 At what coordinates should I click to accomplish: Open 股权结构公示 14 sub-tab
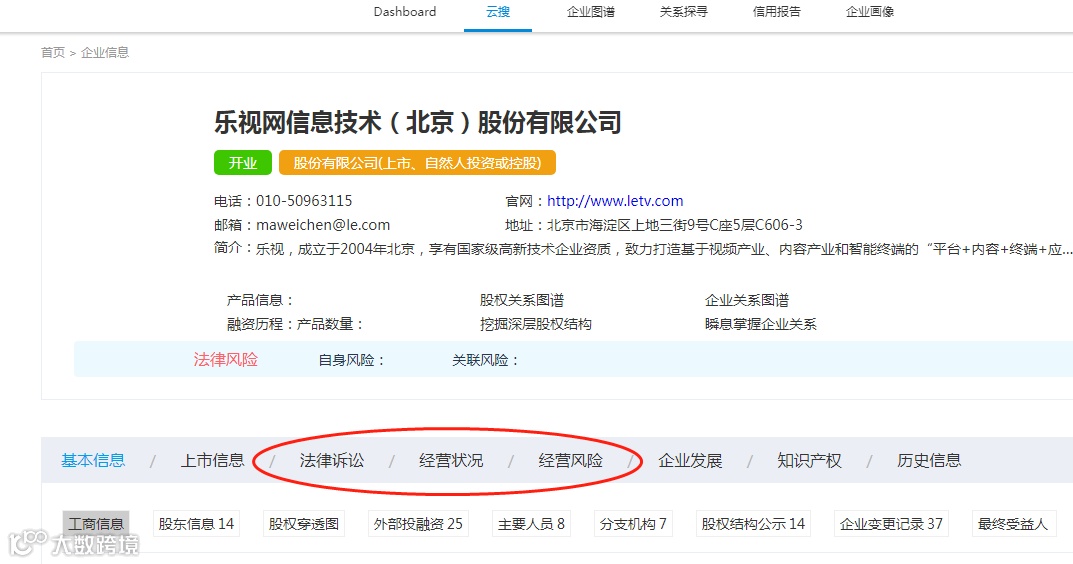753,524
